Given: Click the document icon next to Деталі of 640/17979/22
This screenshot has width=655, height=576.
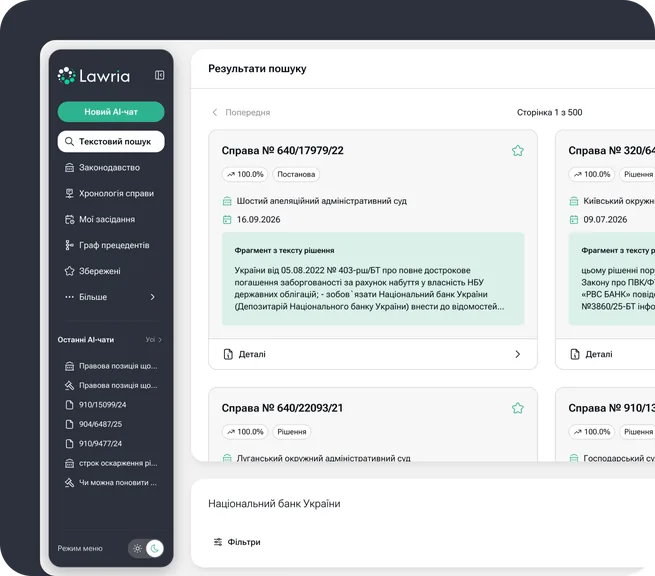Looking at the screenshot, I should tap(228, 354).
